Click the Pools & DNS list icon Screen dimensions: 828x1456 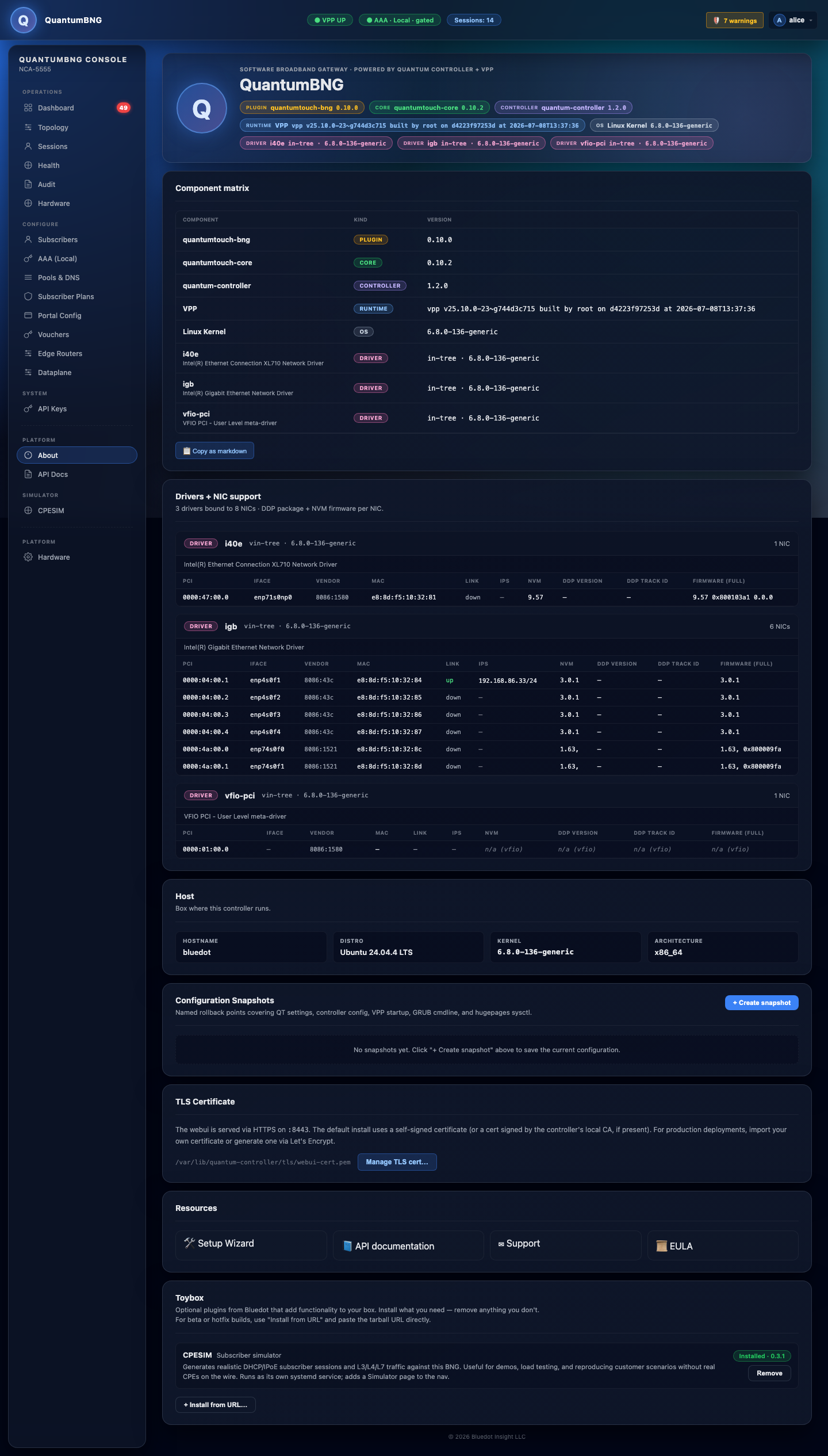tap(28, 277)
